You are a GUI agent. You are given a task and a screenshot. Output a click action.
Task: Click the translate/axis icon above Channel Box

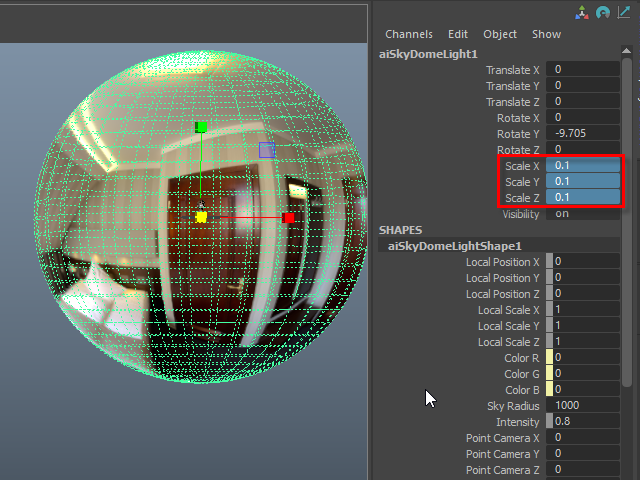click(x=583, y=13)
